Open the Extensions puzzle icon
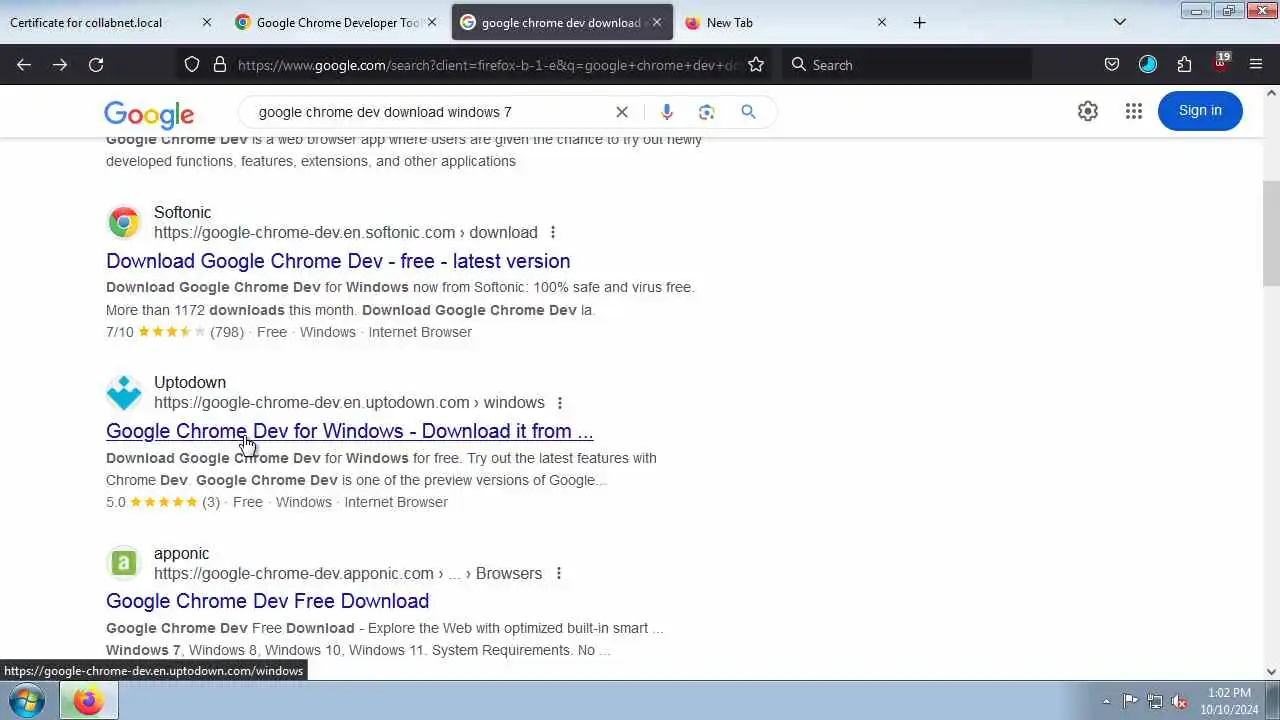The height and width of the screenshot is (720, 1280). (x=1184, y=65)
